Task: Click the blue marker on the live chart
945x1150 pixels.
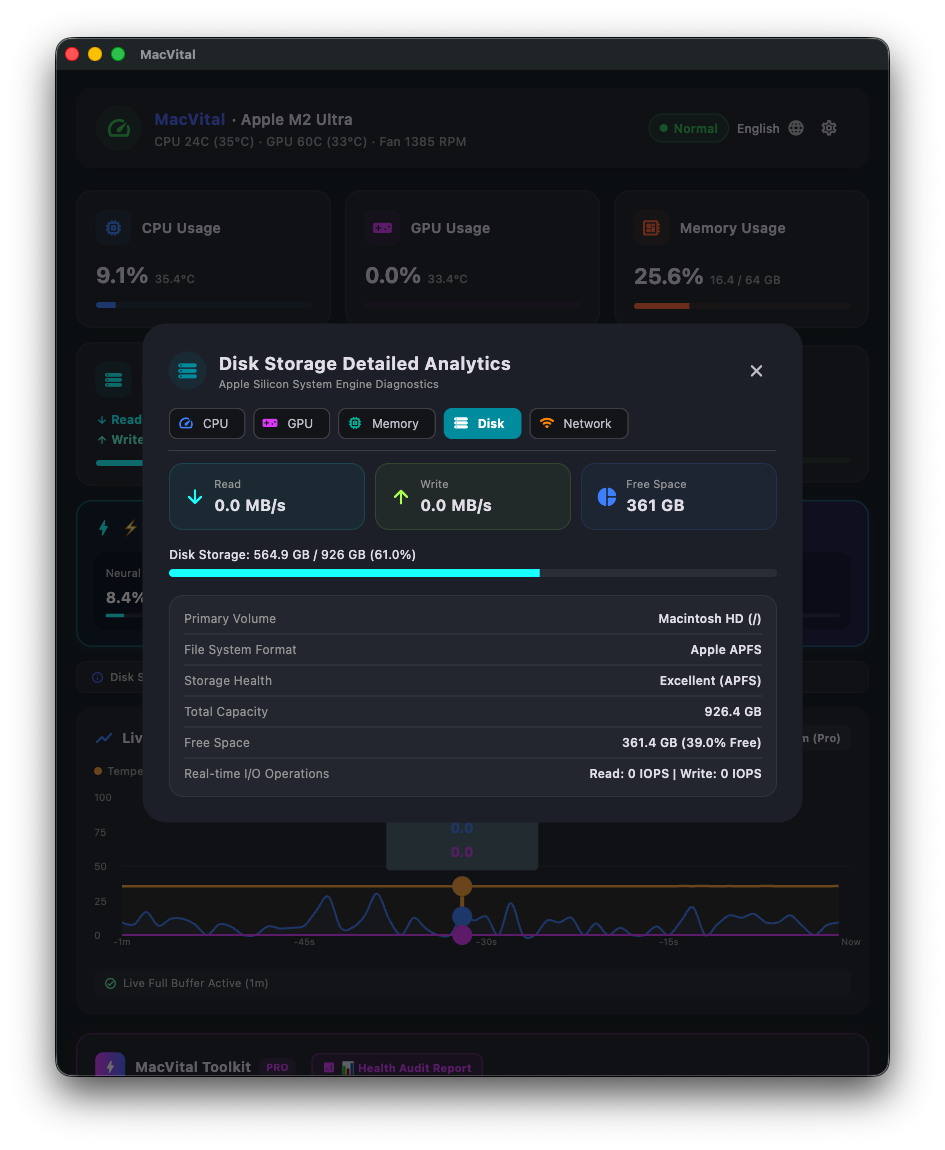Action: [461, 916]
